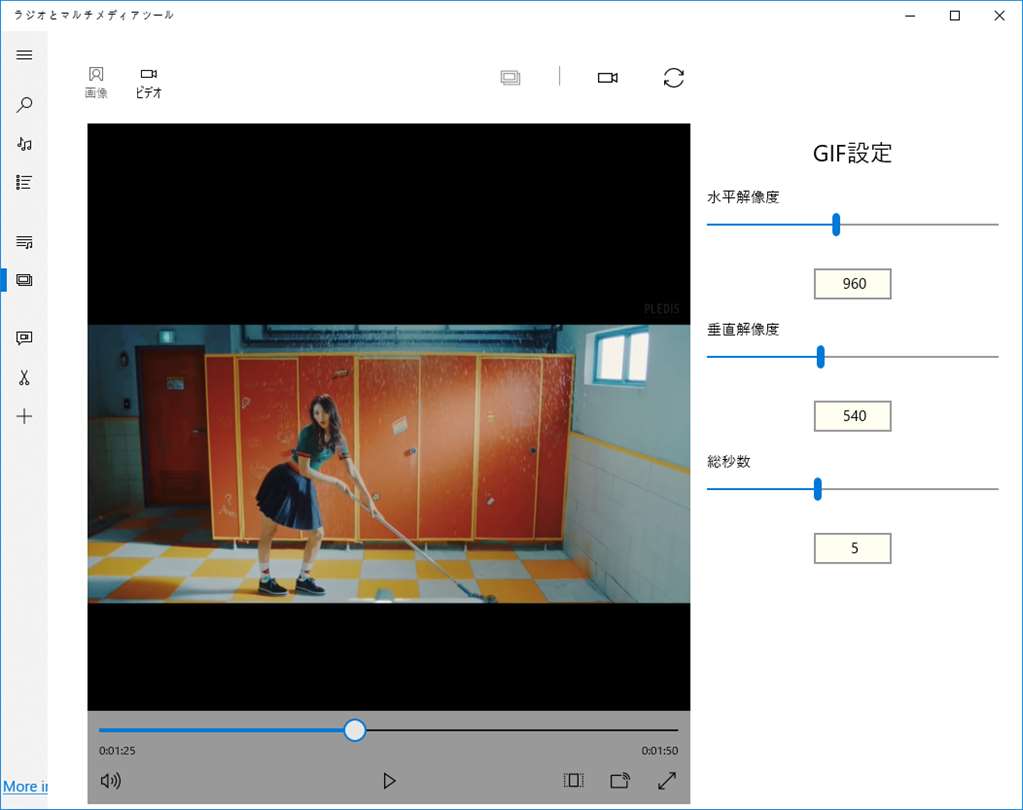The width and height of the screenshot is (1023, 810).
Task: Click the plus add sidebar icon
Action: [x=24, y=416]
